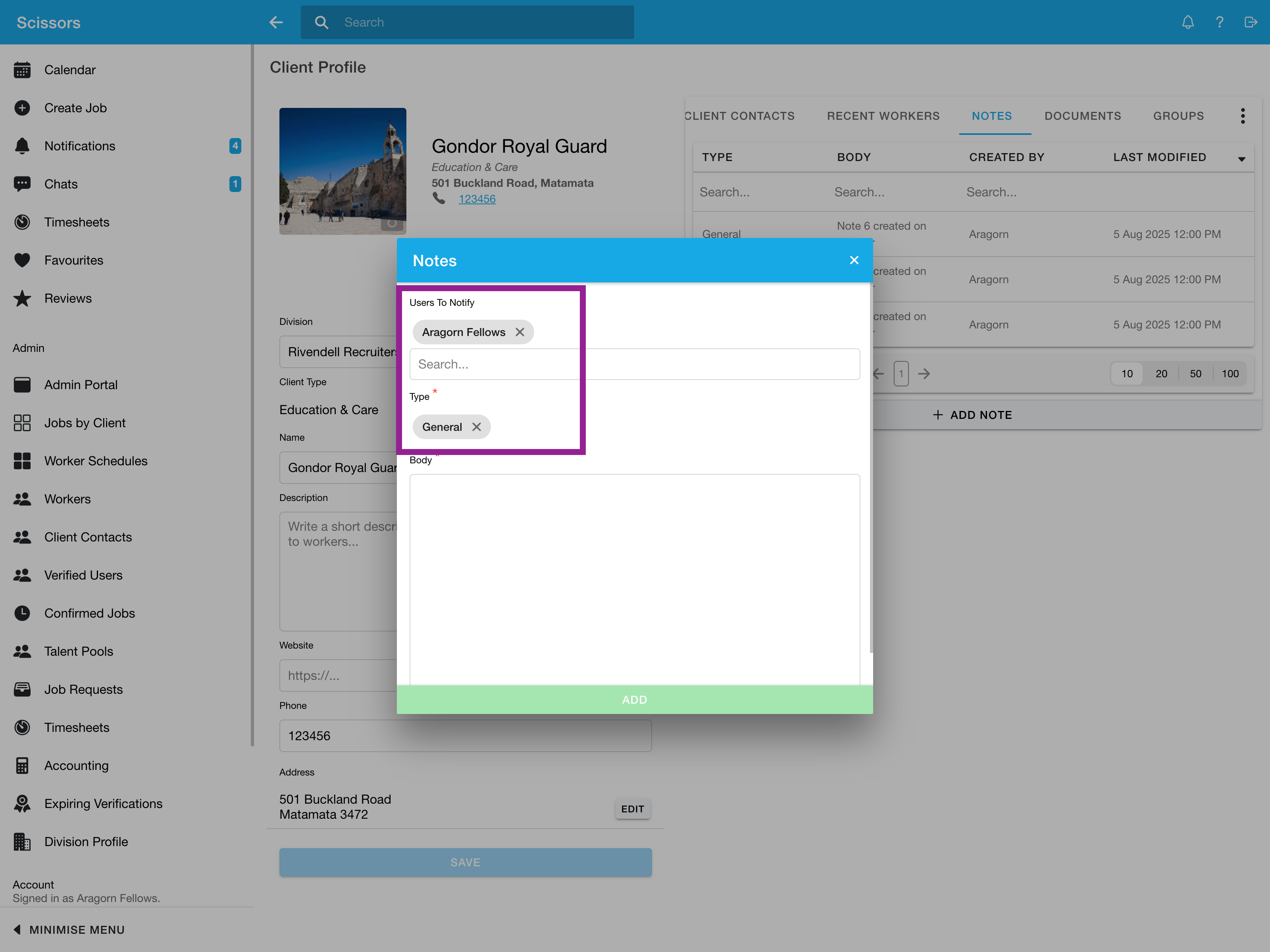Open the Notifications bell in top bar
The height and width of the screenshot is (952, 1270).
1187,22
